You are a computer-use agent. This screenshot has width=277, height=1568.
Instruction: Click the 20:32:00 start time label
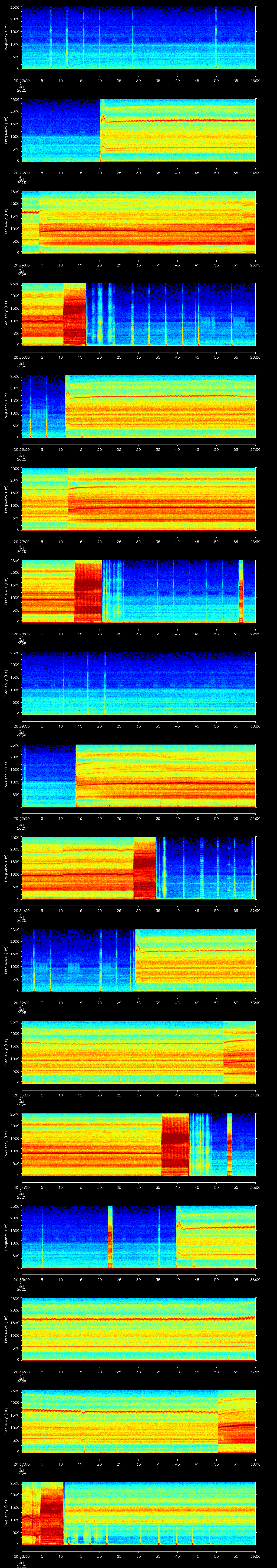21,1003
